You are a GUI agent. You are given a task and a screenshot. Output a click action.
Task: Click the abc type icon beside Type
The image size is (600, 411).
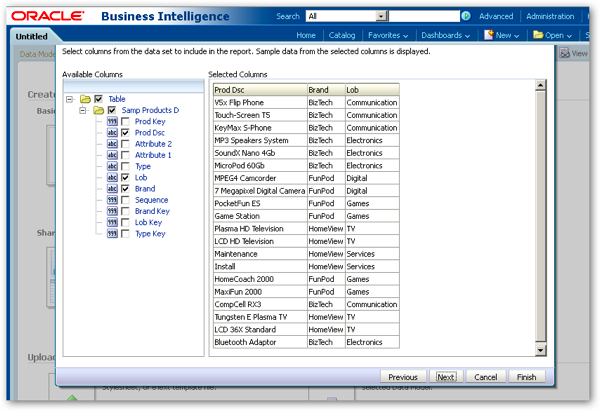coord(112,166)
